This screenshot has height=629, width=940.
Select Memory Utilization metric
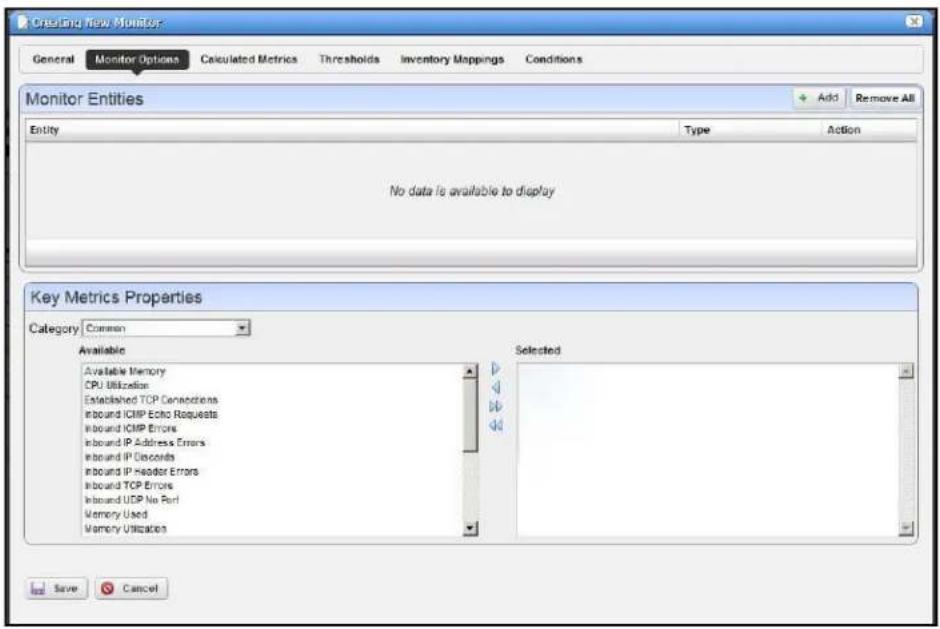click(x=125, y=529)
